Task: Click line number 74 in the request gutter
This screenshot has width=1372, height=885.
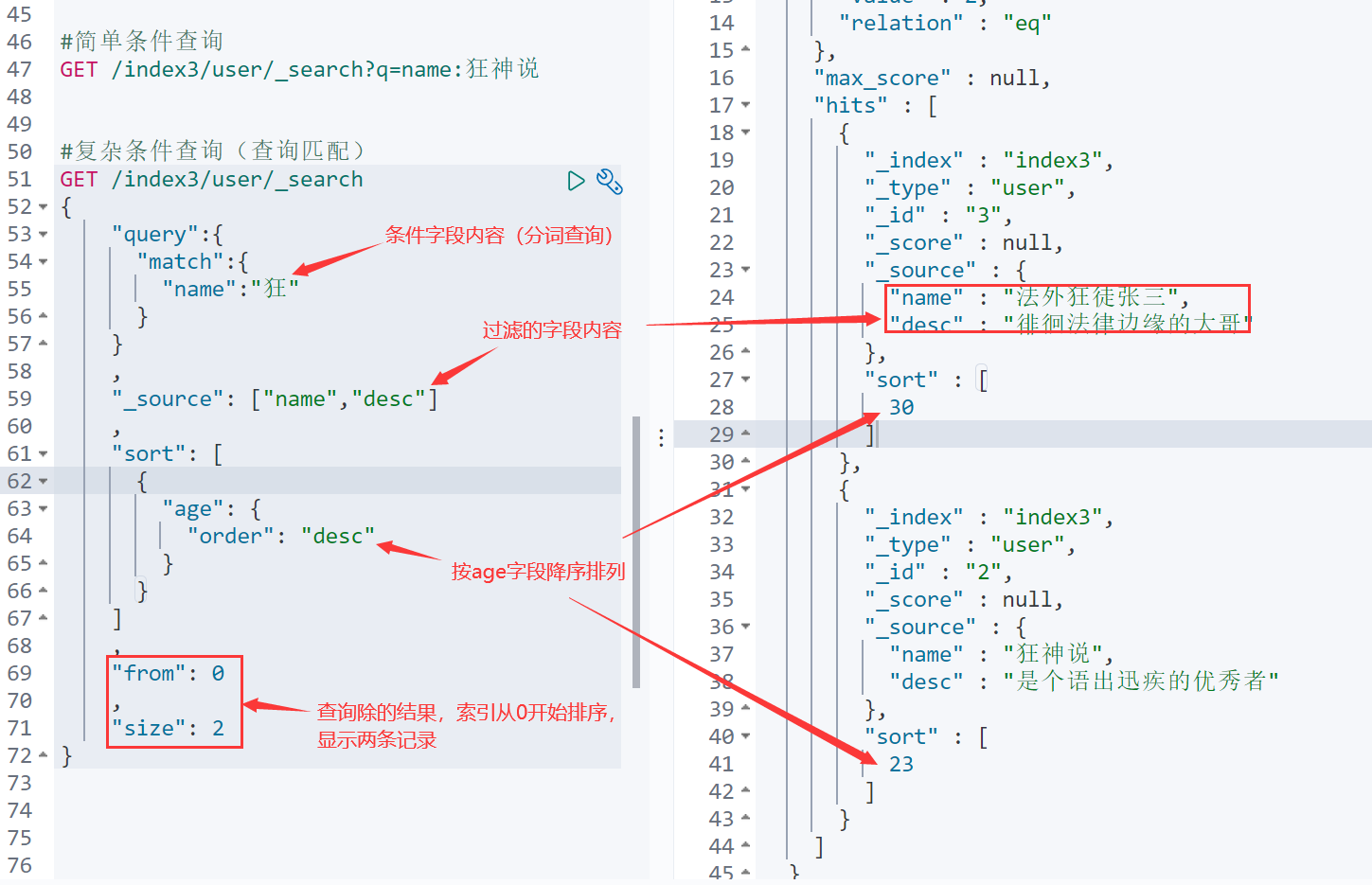Action: pos(20,810)
